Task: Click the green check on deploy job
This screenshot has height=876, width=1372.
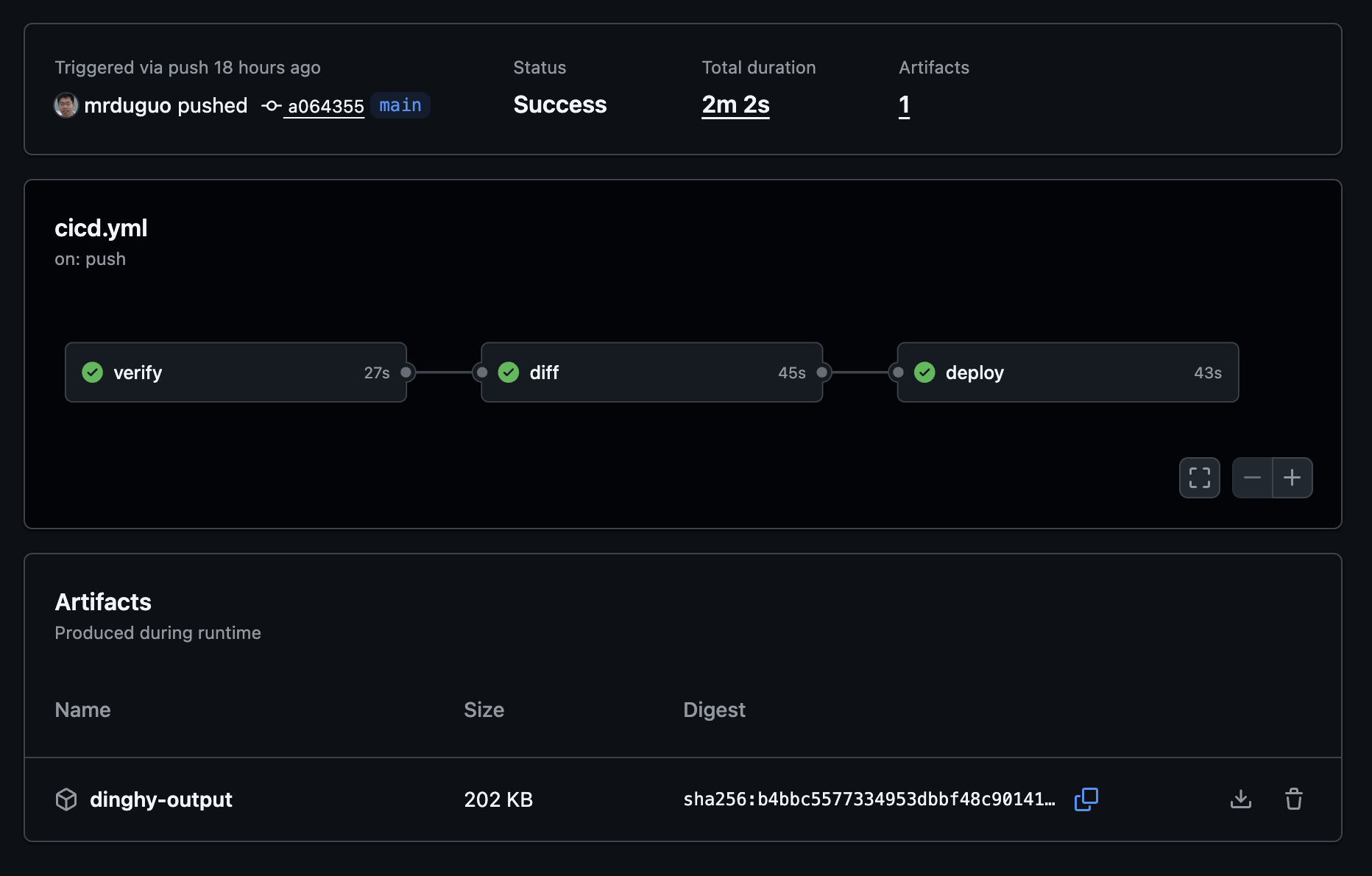Action: [x=924, y=372]
